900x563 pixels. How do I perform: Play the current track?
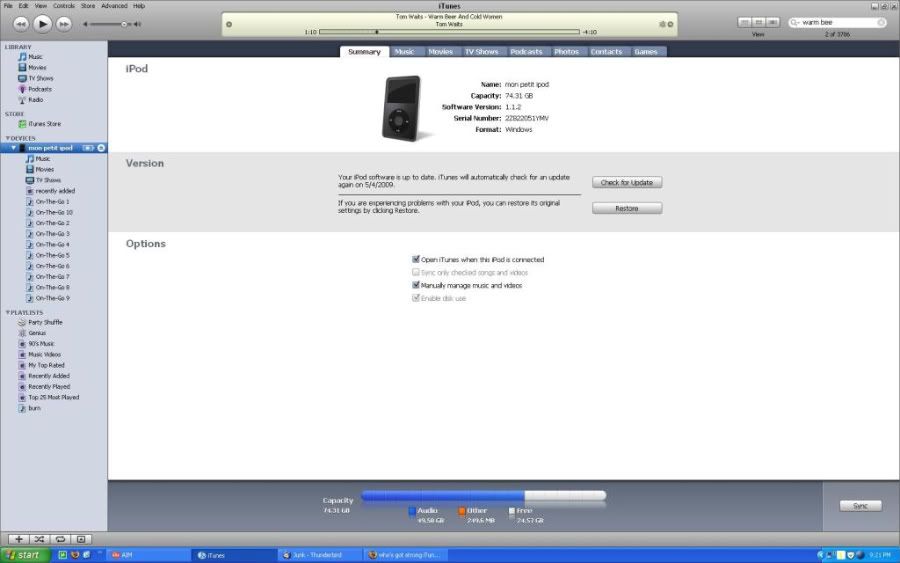point(42,24)
